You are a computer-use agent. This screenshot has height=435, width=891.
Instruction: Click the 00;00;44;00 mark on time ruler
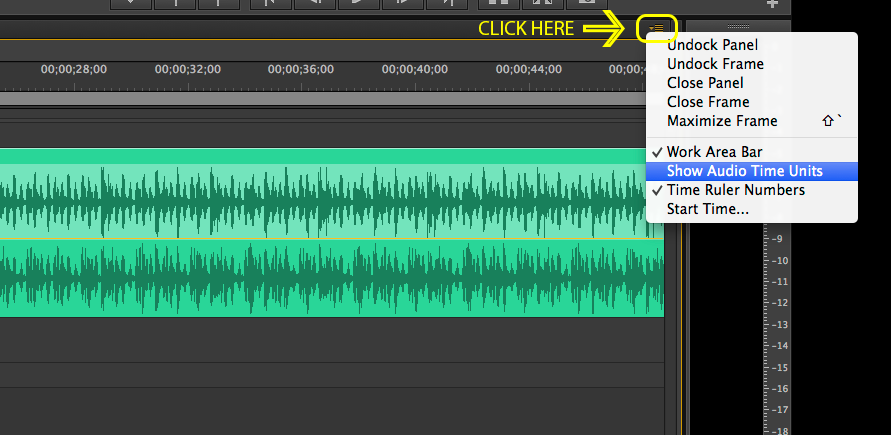[528, 69]
